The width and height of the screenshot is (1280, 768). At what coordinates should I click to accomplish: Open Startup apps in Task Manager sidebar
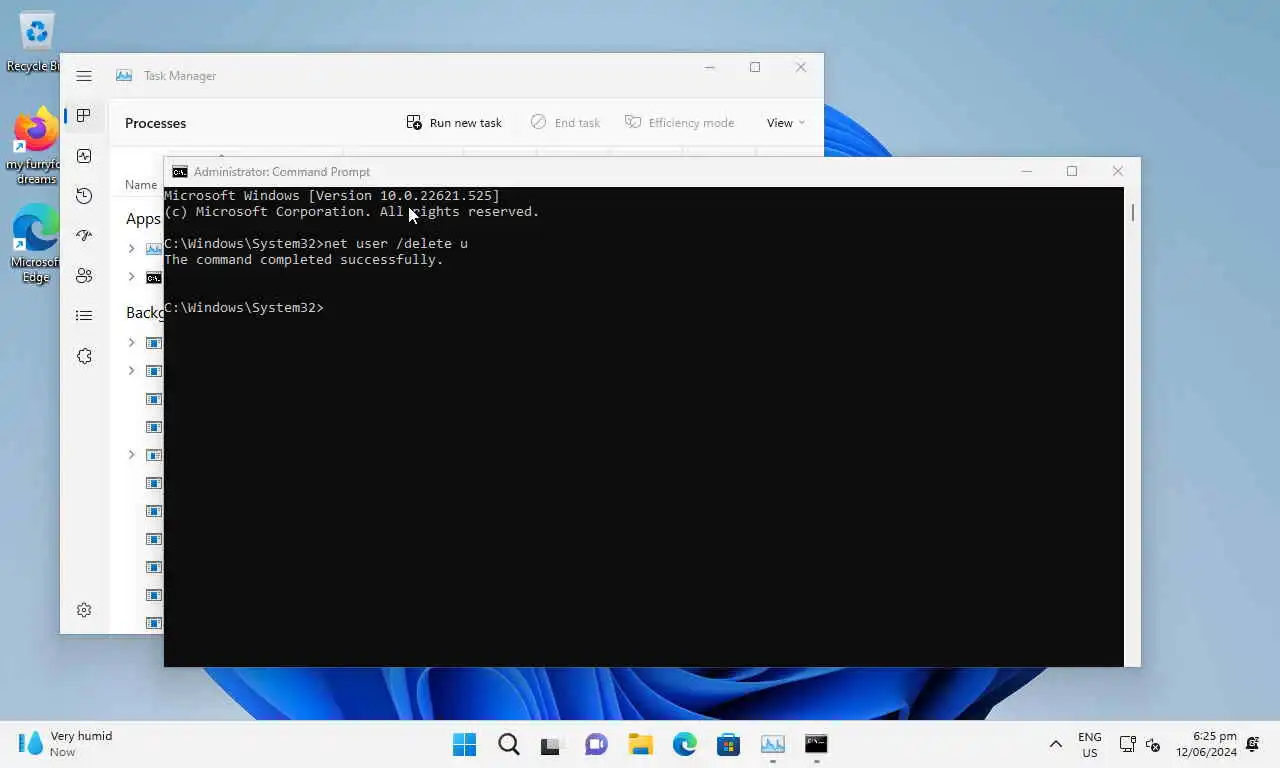point(84,236)
